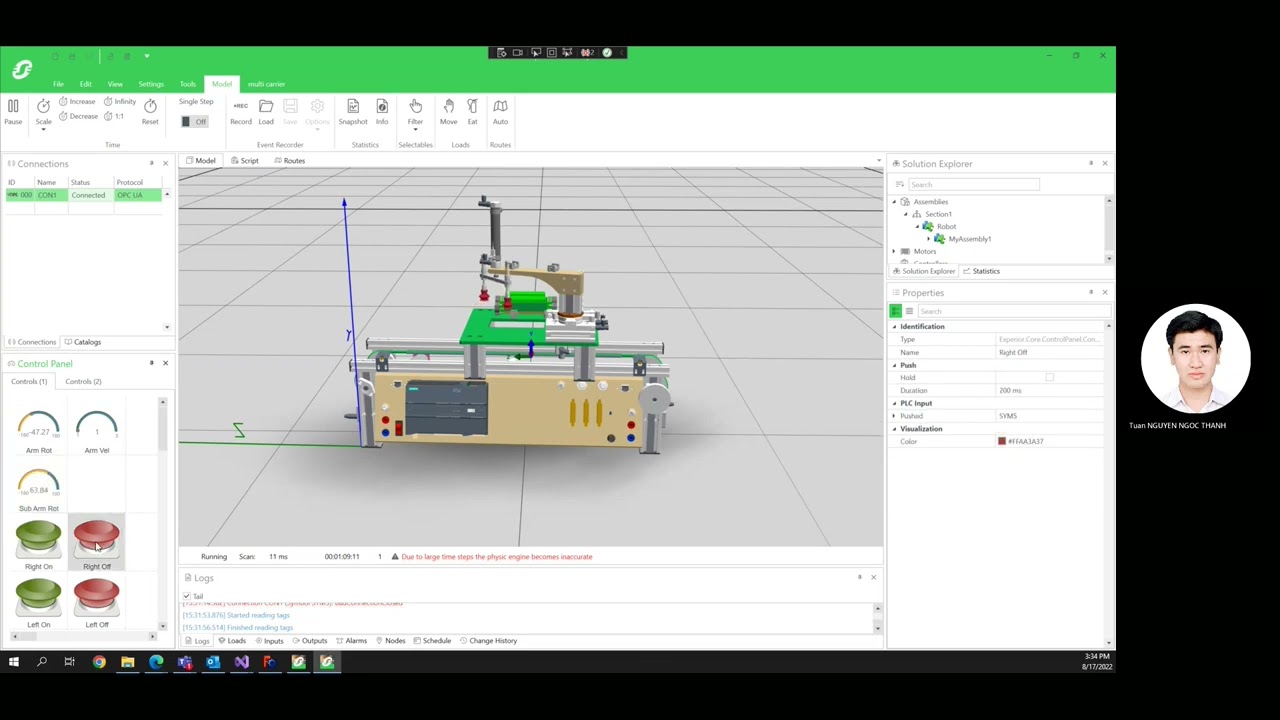Select the CON1 connection row
1280x720 pixels.
point(84,195)
